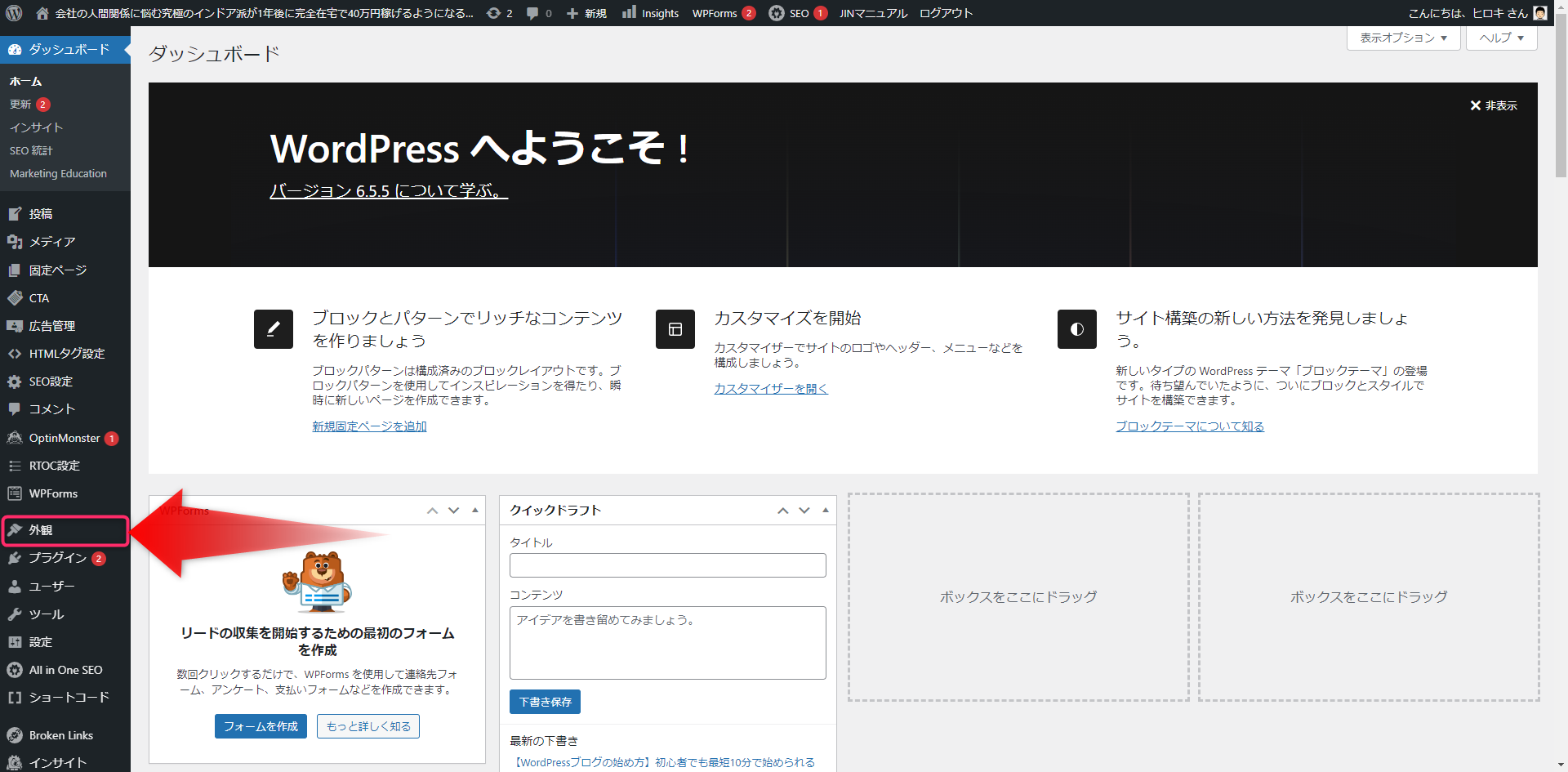1568x772 pixels.
Task: Expand the ヘルプ dropdown
Action: pyautogui.click(x=1501, y=38)
